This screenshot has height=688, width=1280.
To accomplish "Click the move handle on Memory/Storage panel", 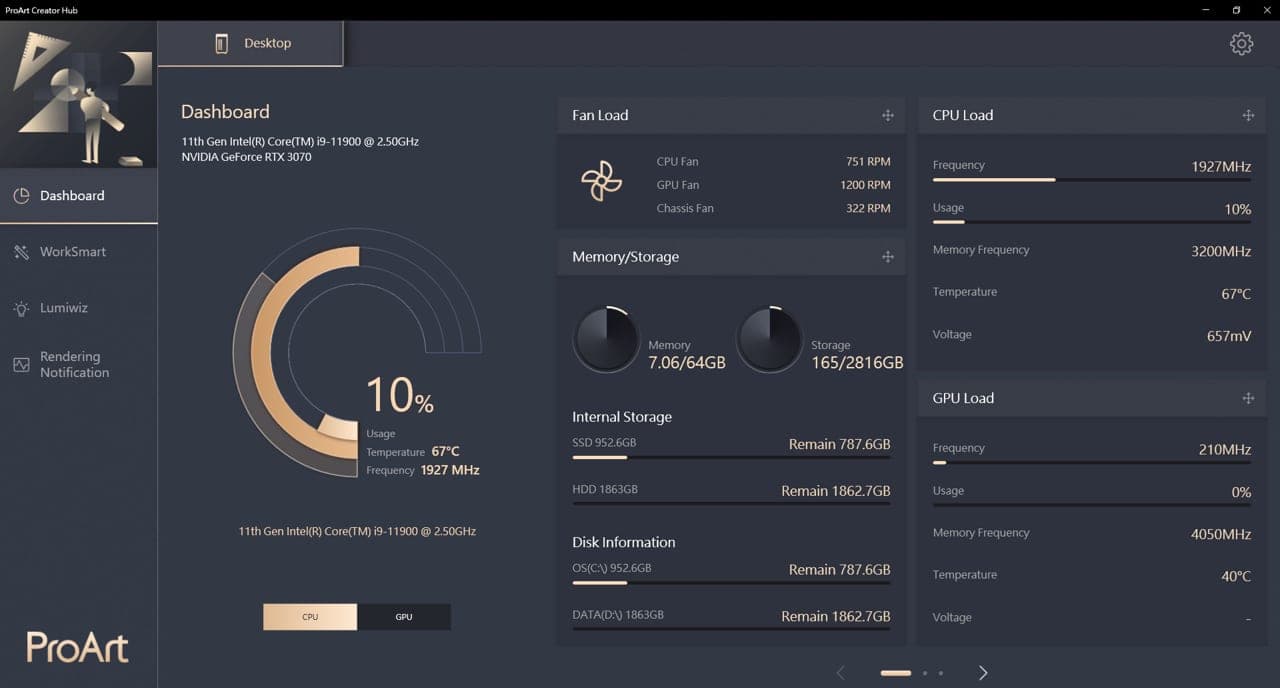I will click(887, 257).
